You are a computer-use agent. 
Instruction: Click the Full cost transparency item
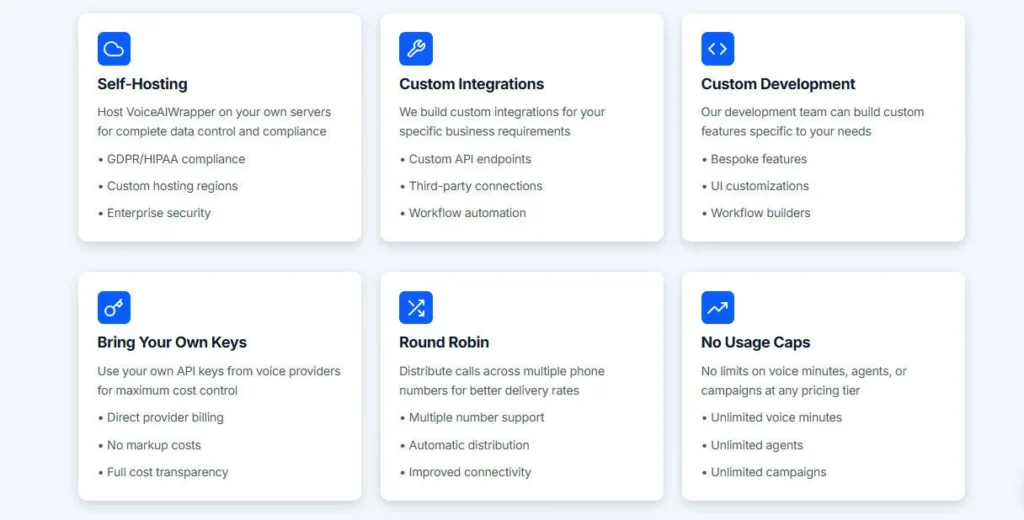click(x=167, y=472)
